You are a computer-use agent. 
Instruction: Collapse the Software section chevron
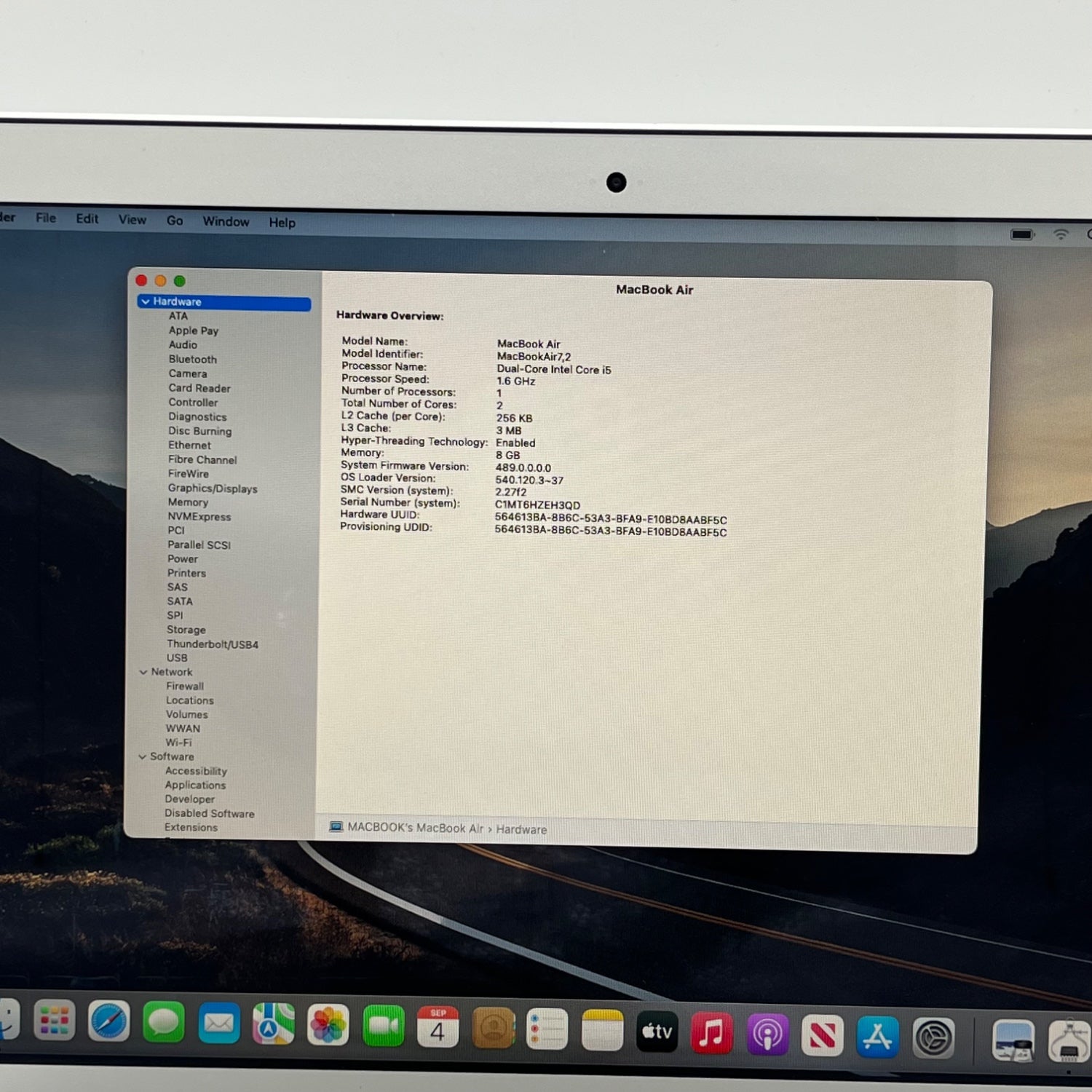(143, 756)
